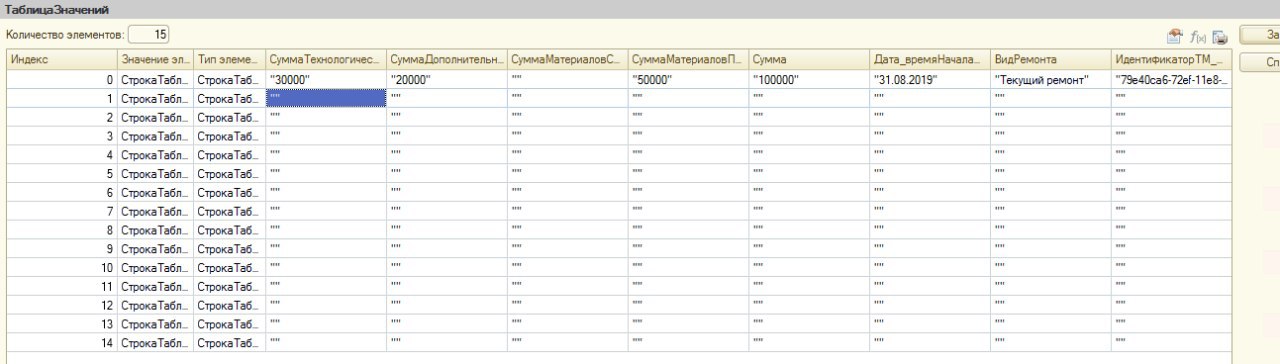Select empty Сумма cell in row 3
This screenshot has height=364, width=1280.
point(810,136)
